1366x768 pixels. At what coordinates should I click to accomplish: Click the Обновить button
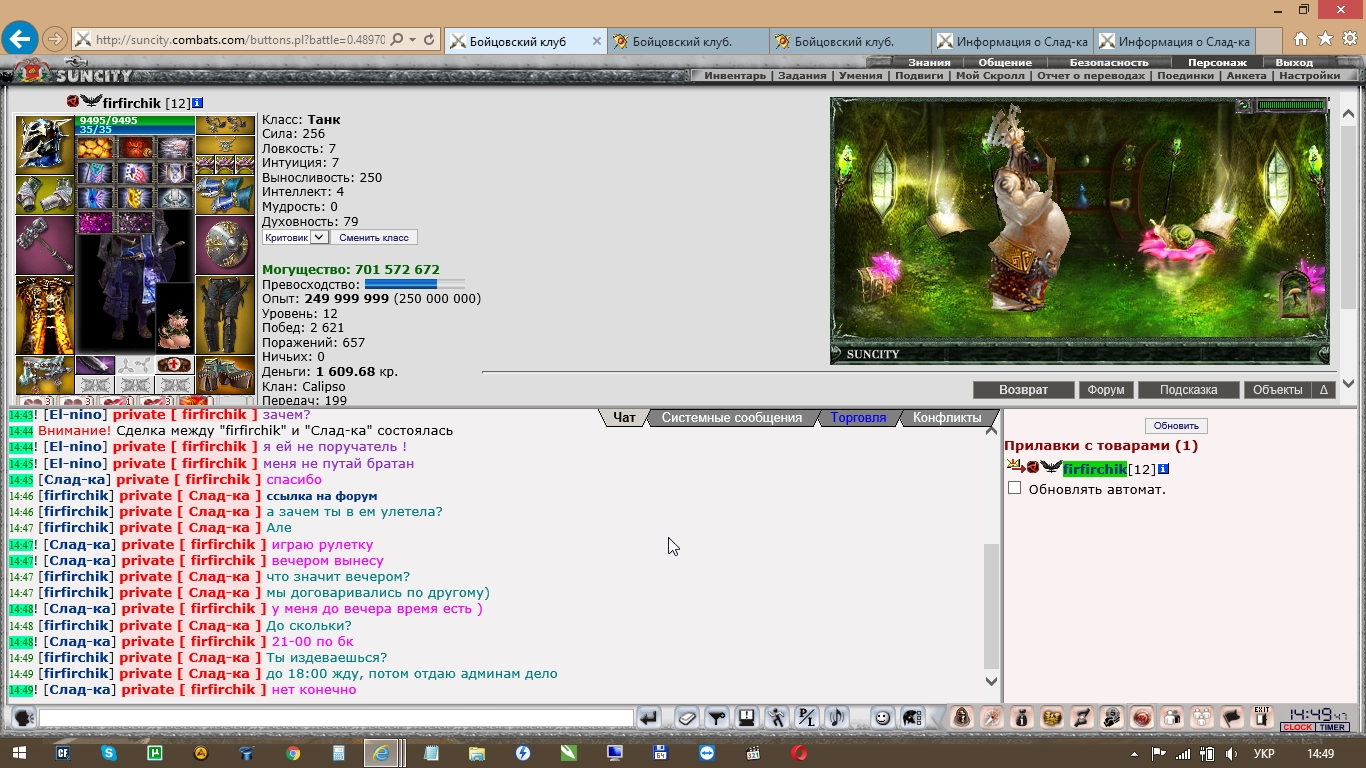tap(1176, 426)
